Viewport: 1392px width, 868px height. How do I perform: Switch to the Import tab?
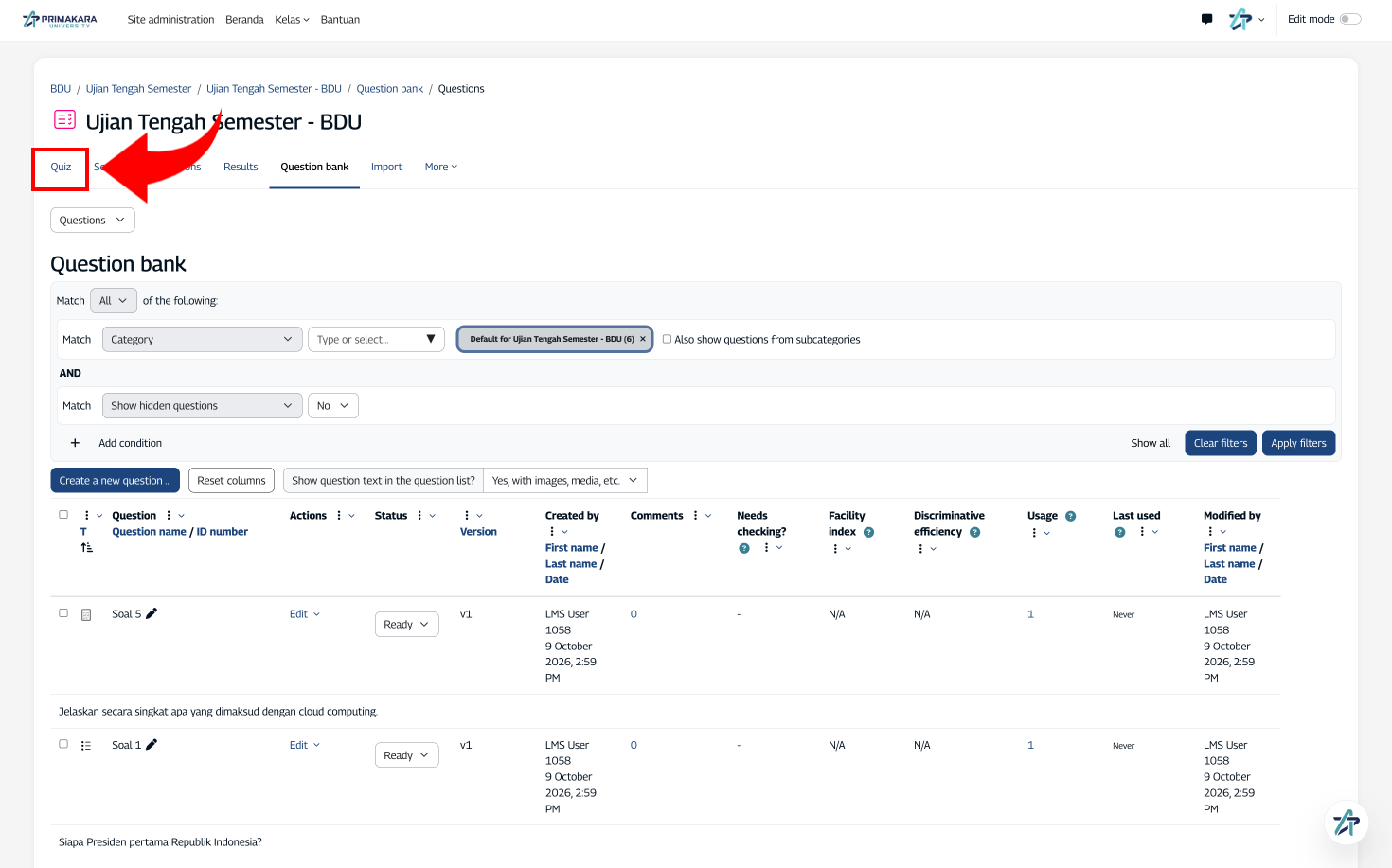tap(386, 167)
